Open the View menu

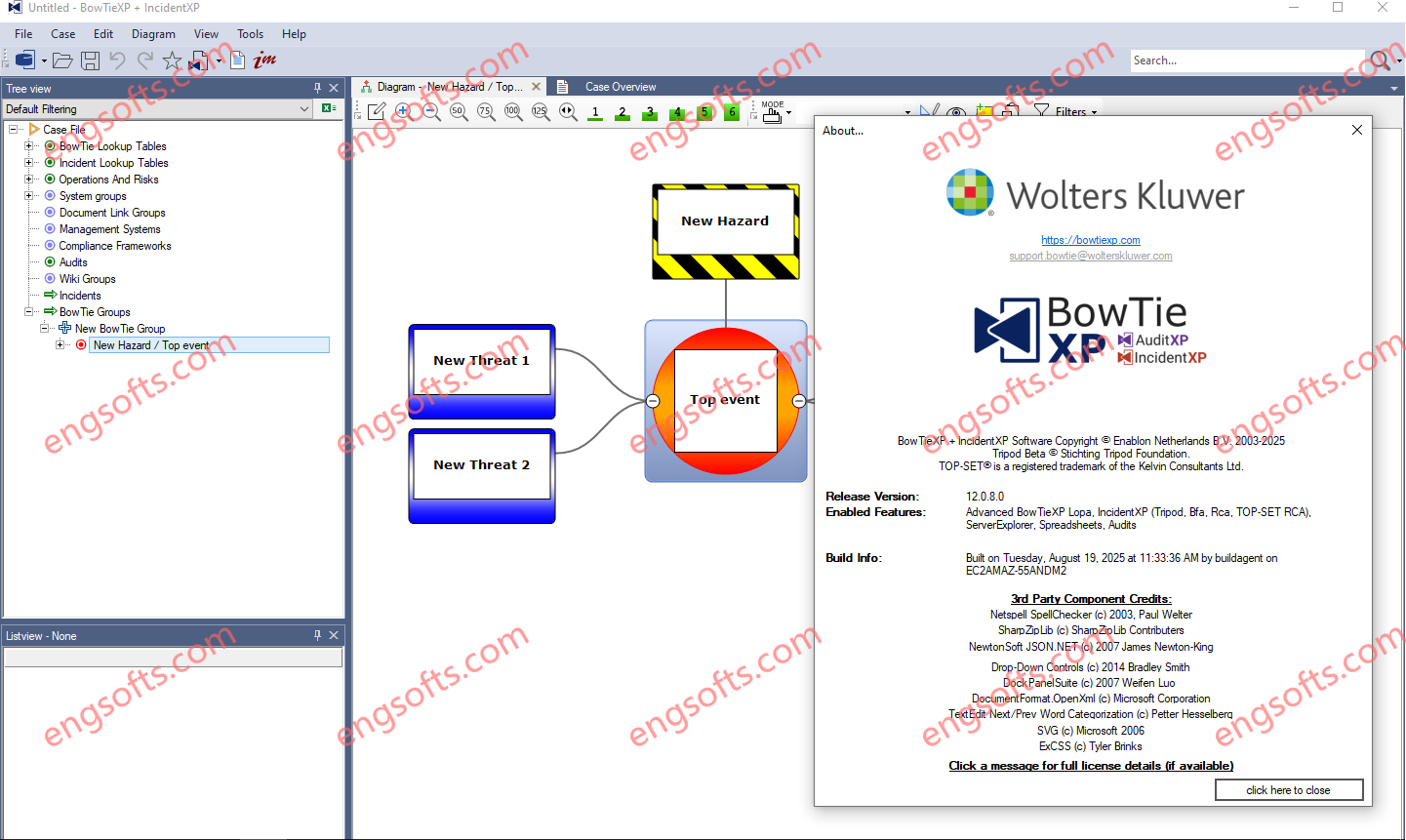click(x=206, y=34)
